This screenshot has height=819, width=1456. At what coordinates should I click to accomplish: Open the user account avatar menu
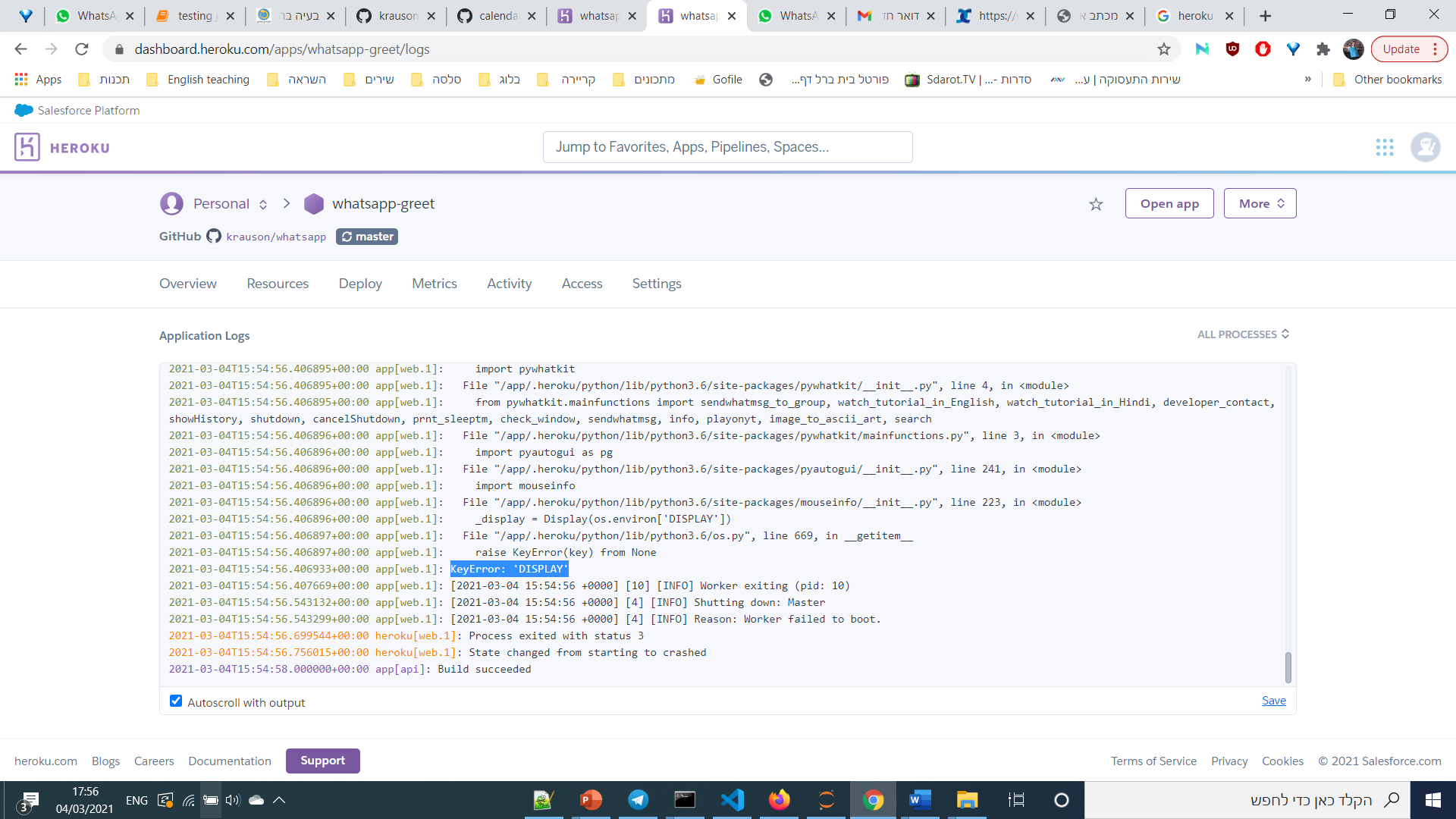click(x=1425, y=147)
